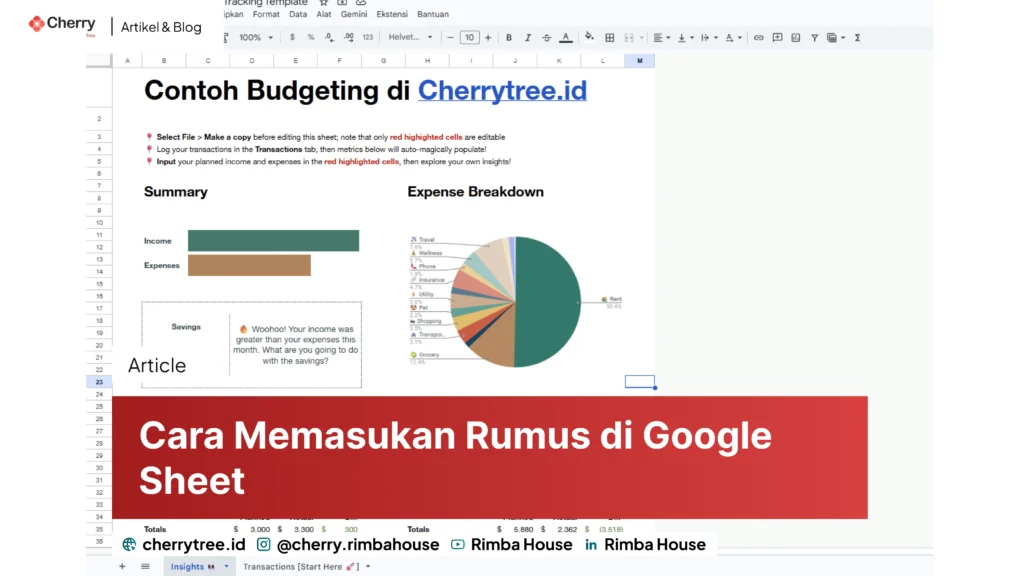Open the Helvet... font dropdown
This screenshot has height=576, width=1024.
click(x=410, y=37)
